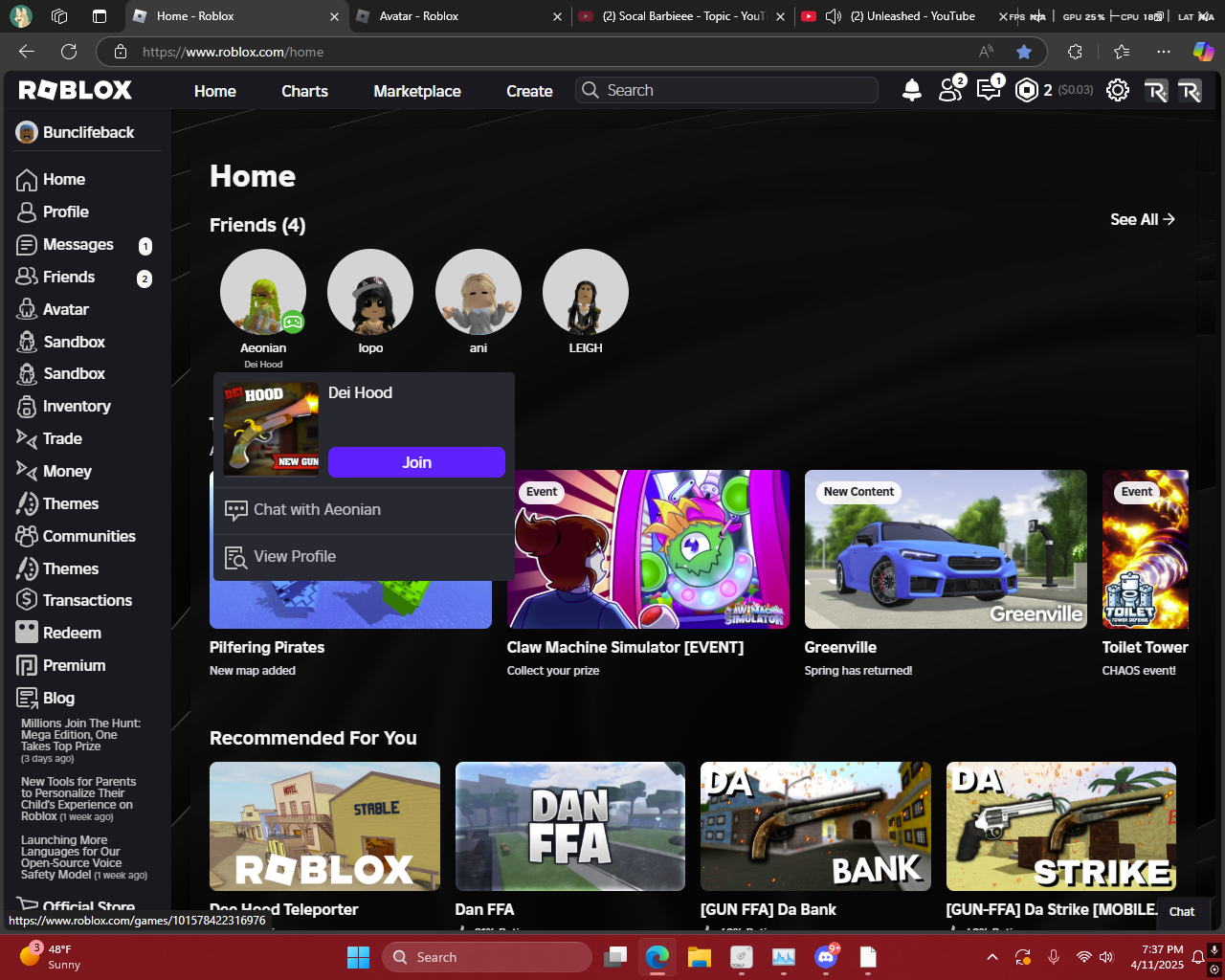
Task: Open Aeonian's friend avatar
Action: click(x=263, y=292)
